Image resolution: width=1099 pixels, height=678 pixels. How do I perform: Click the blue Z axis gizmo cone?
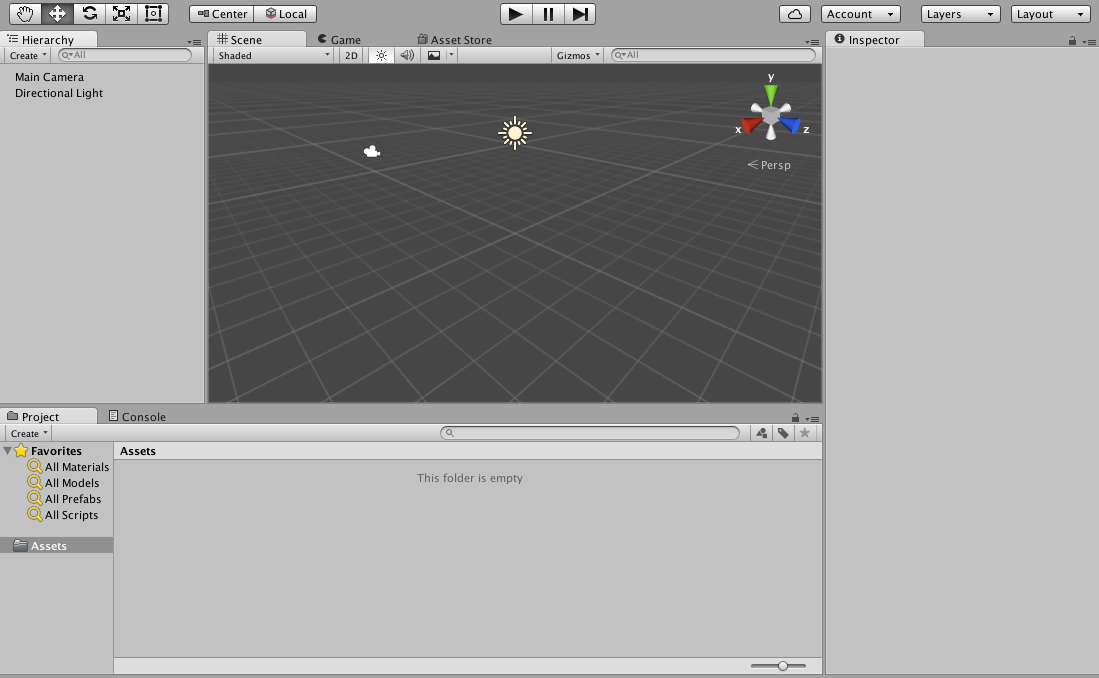coord(791,126)
